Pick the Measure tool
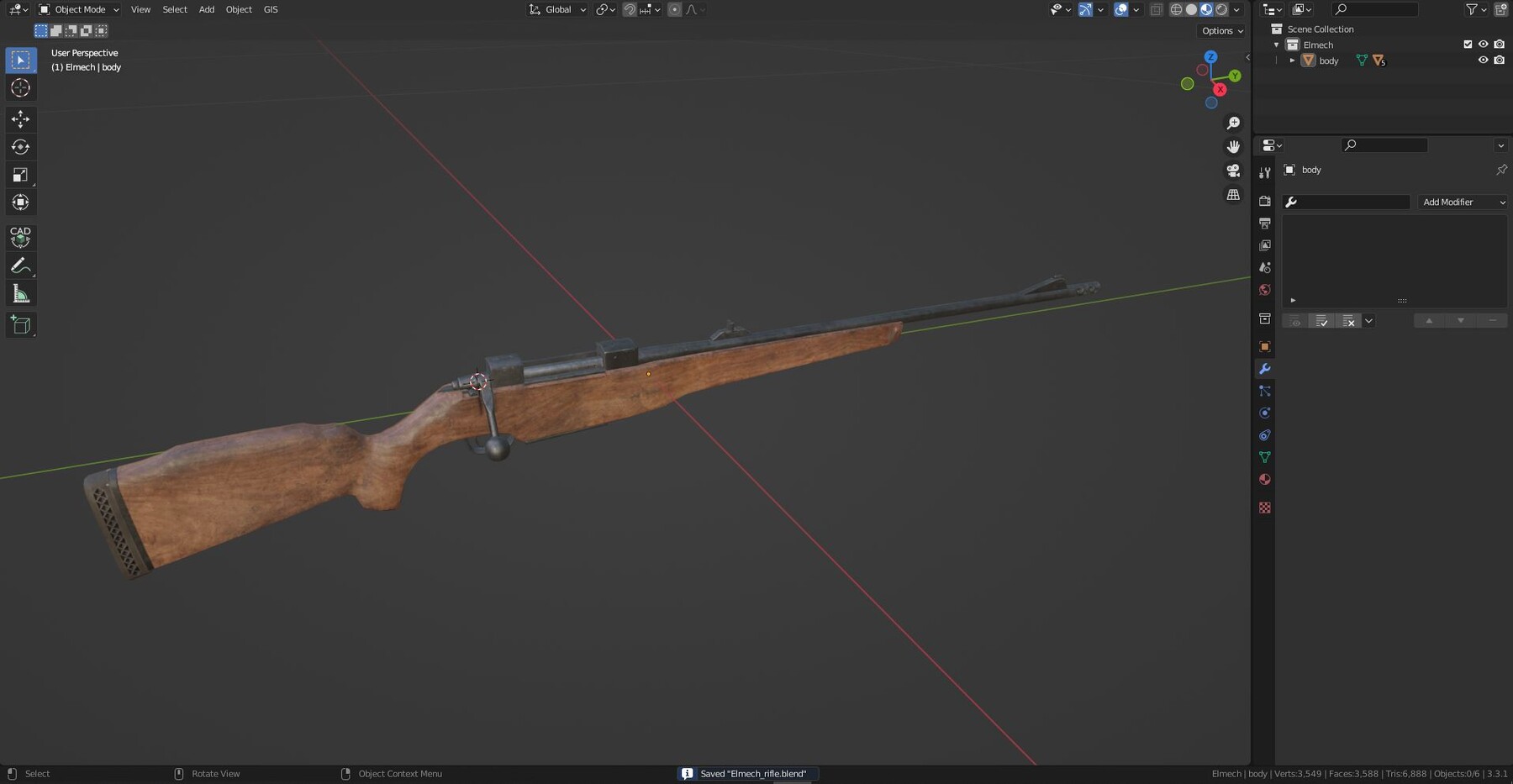The width and height of the screenshot is (1513, 784). click(20, 292)
